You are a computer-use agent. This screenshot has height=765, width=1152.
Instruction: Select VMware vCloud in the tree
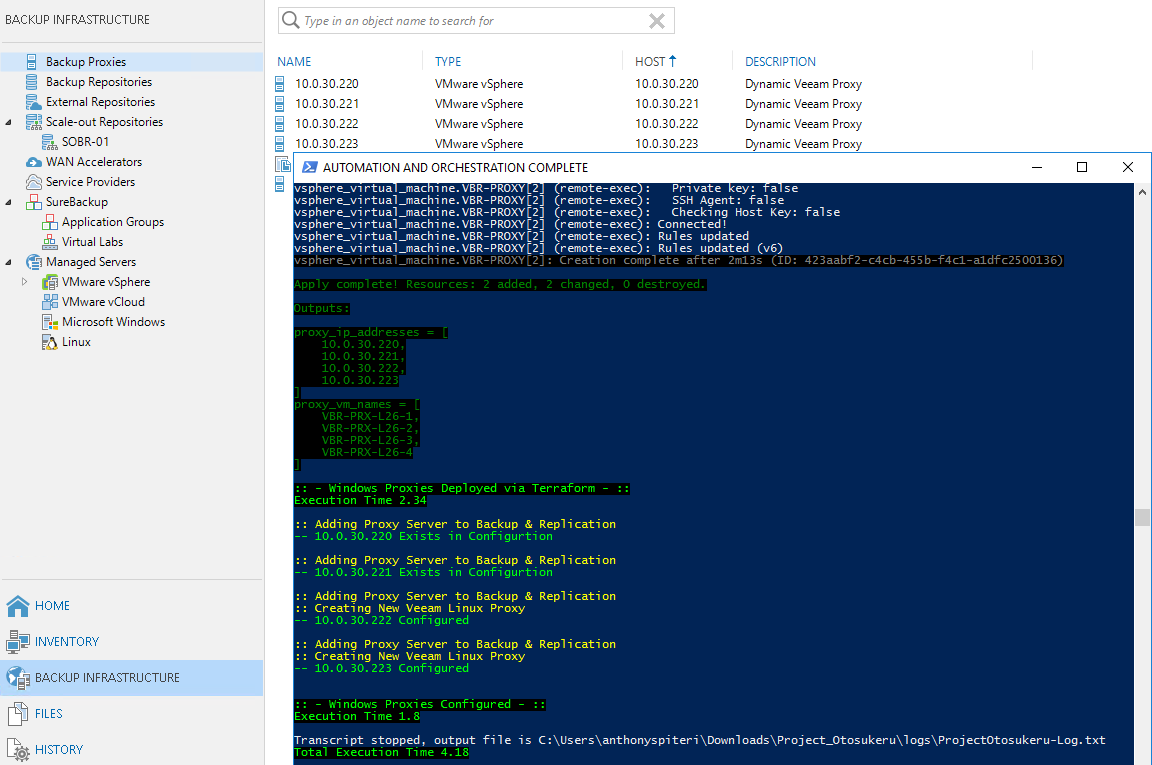coord(104,301)
